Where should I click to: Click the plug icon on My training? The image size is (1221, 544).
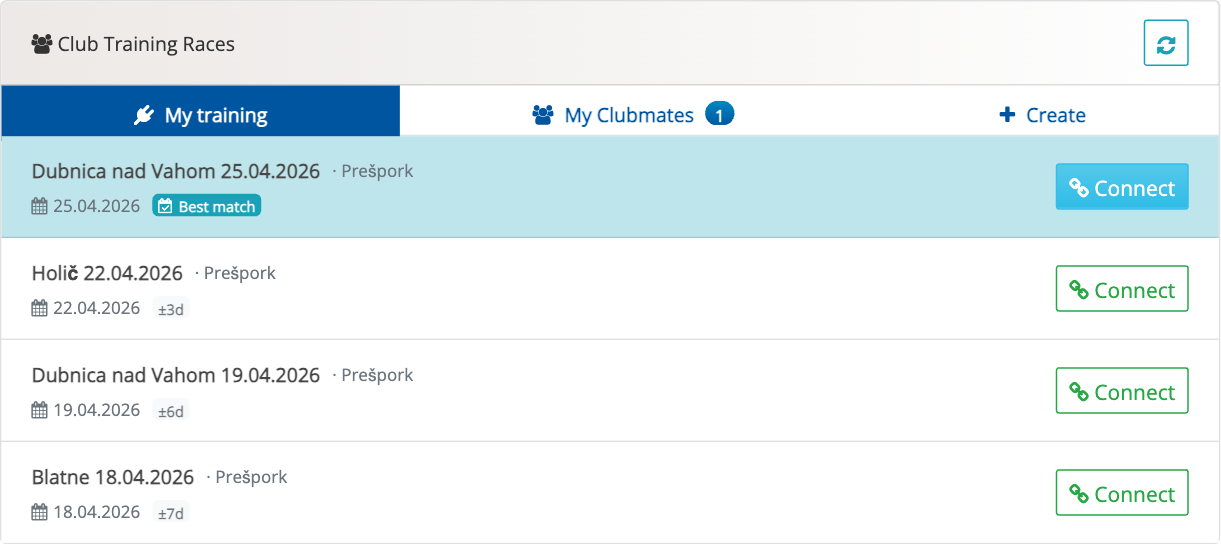tap(144, 115)
